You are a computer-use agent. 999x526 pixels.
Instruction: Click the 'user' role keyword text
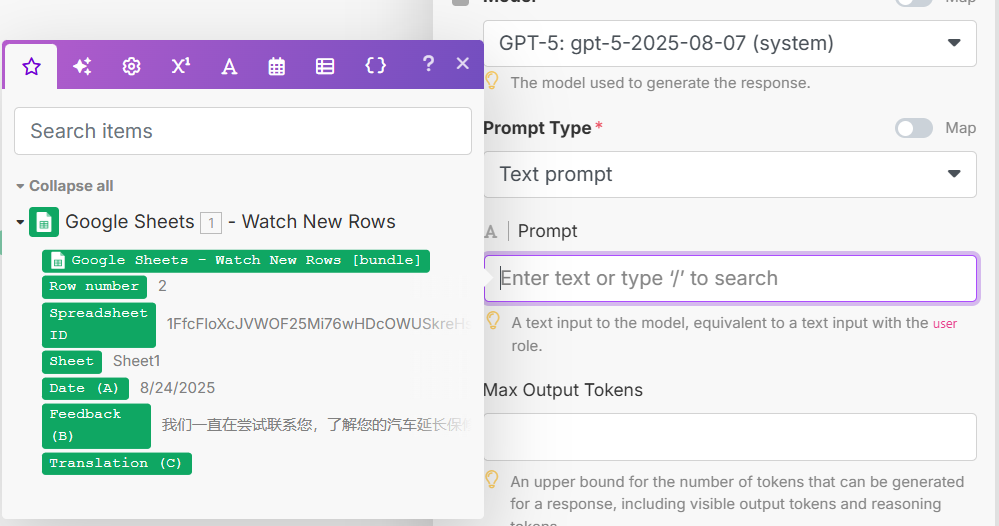[x=945, y=323]
